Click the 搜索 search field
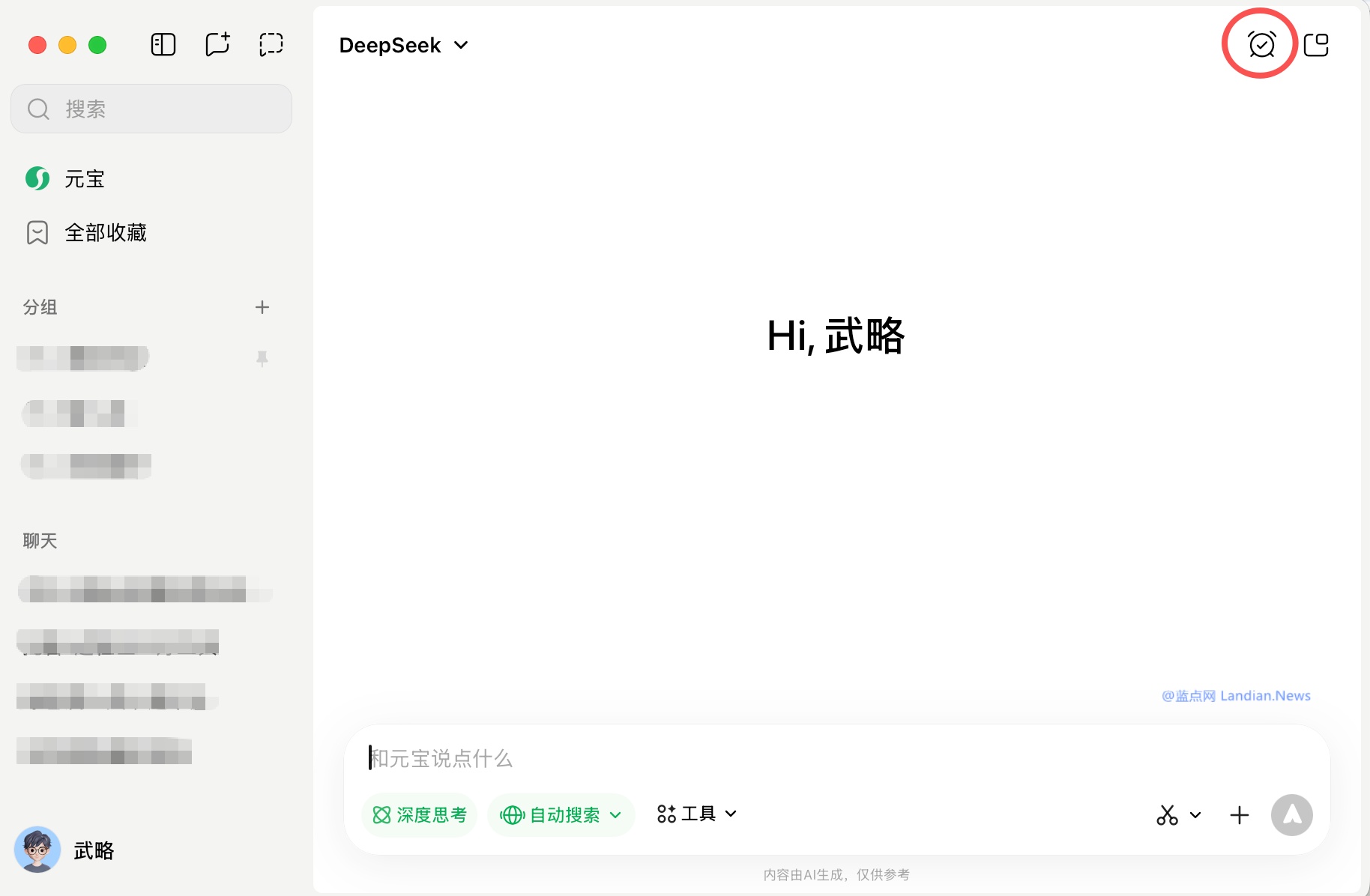Viewport: 1370px width, 896px height. click(151, 109)
